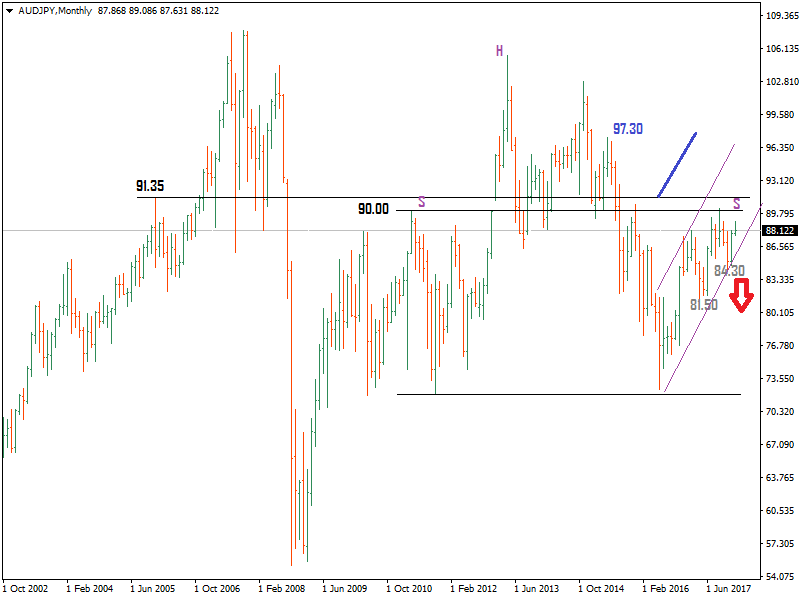Click the 83.335 price axis label
This screenshot has height=600, width=800.
(780, 280)
